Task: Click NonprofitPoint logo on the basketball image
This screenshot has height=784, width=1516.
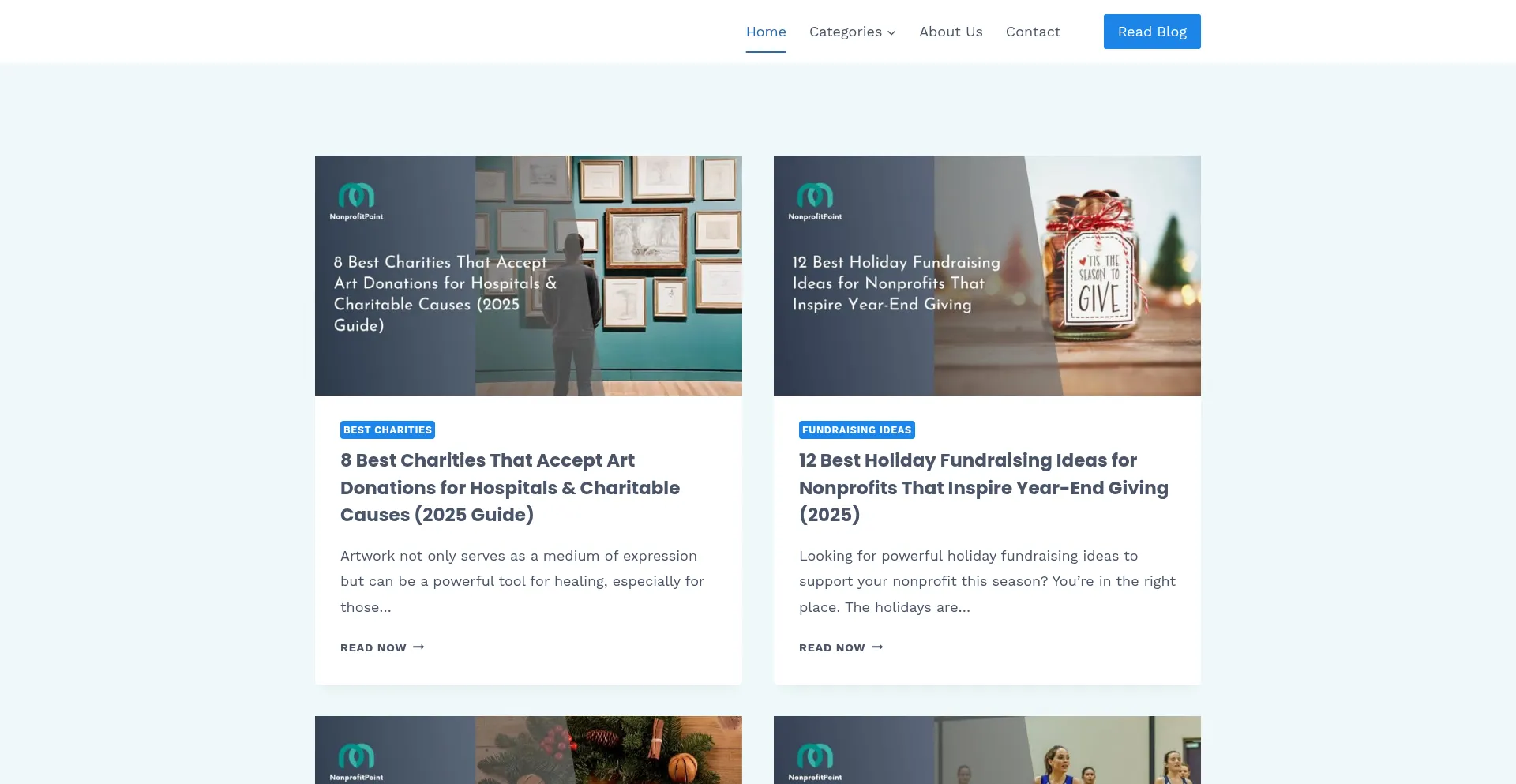Action: pyautogui.click(x=815, y=762)
